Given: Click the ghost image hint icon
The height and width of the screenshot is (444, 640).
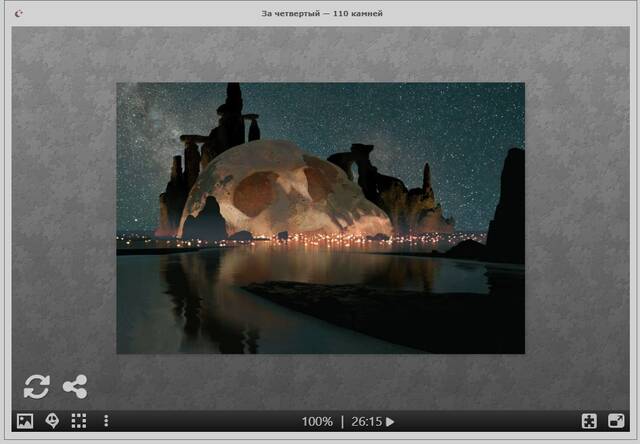Looking at the screenshot, I should coord(52,422).
